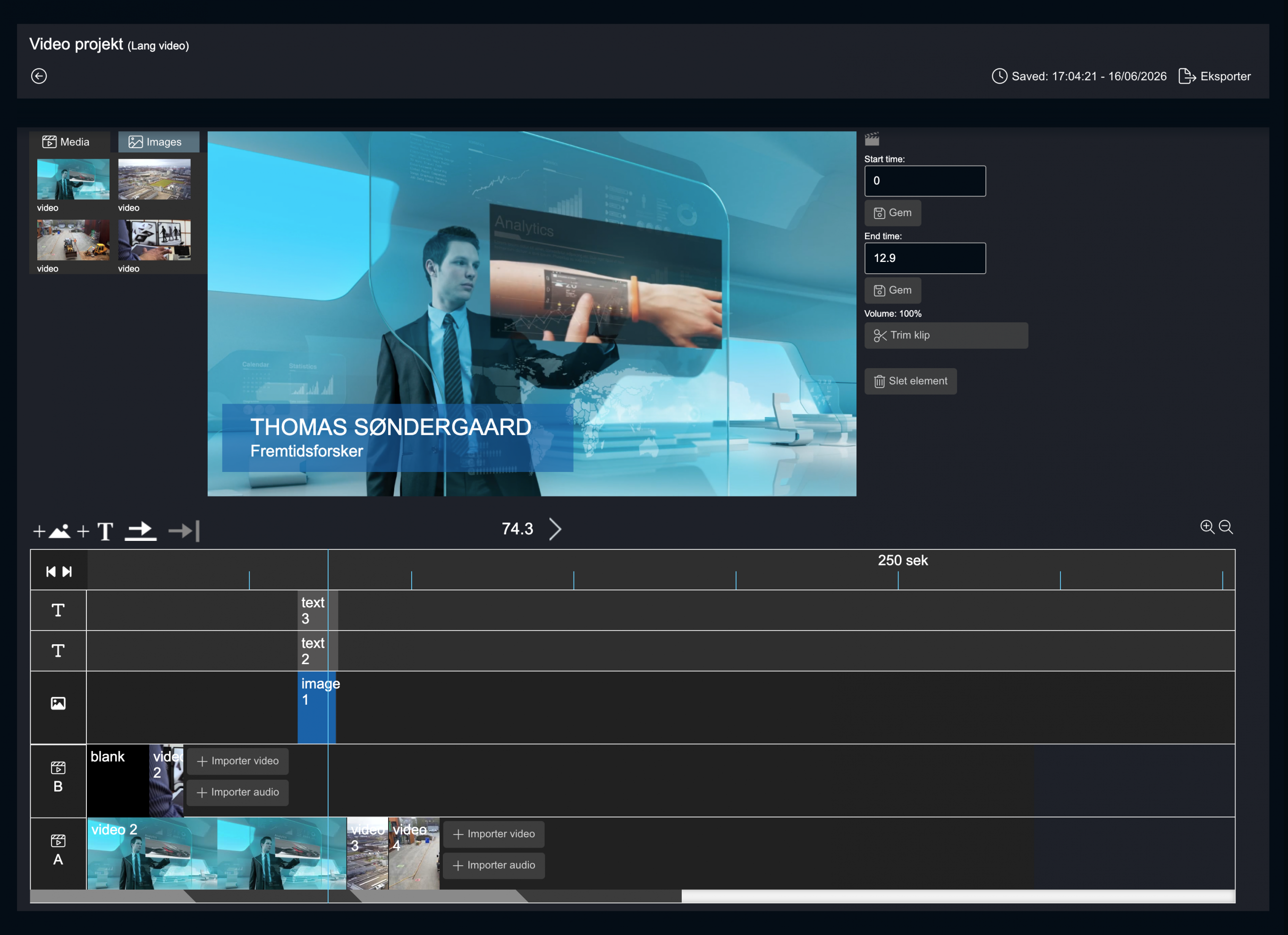Select the image track icon
Image resolution: width=1288 pixels, height=935 pixels.
58,703
